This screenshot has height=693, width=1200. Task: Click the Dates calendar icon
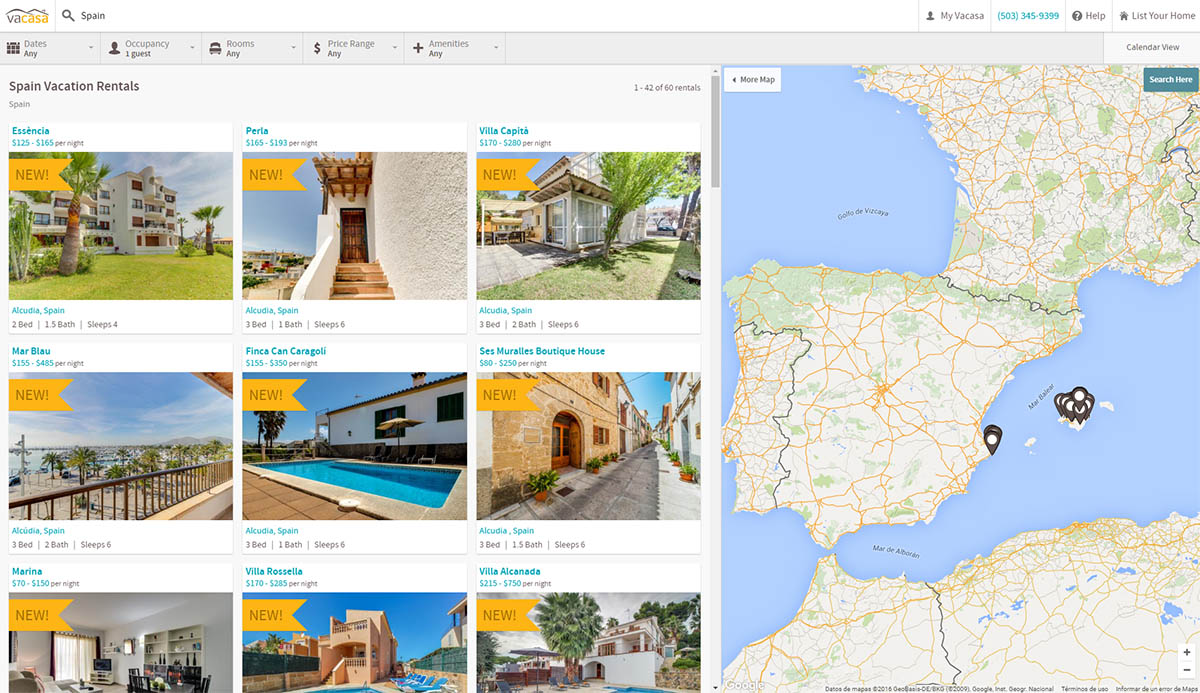click(x=13, y=48)
